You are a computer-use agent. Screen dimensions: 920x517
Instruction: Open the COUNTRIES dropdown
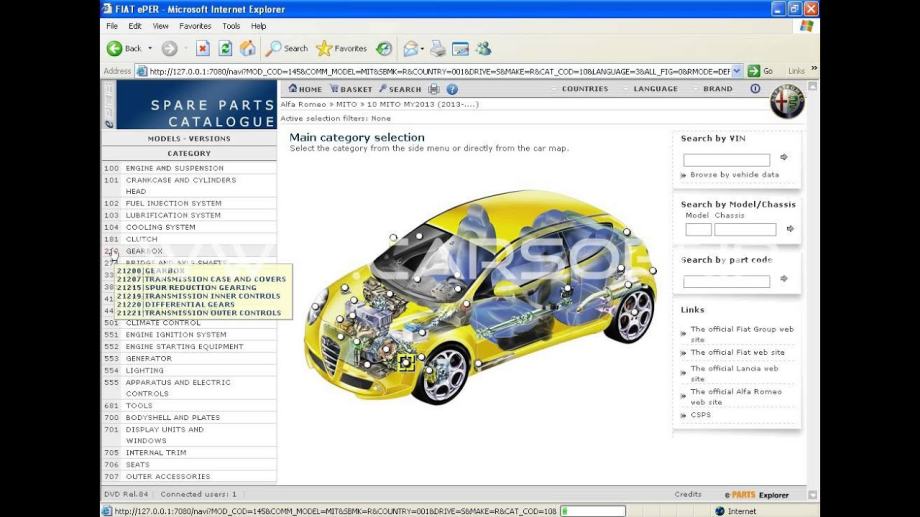[584, 89]
